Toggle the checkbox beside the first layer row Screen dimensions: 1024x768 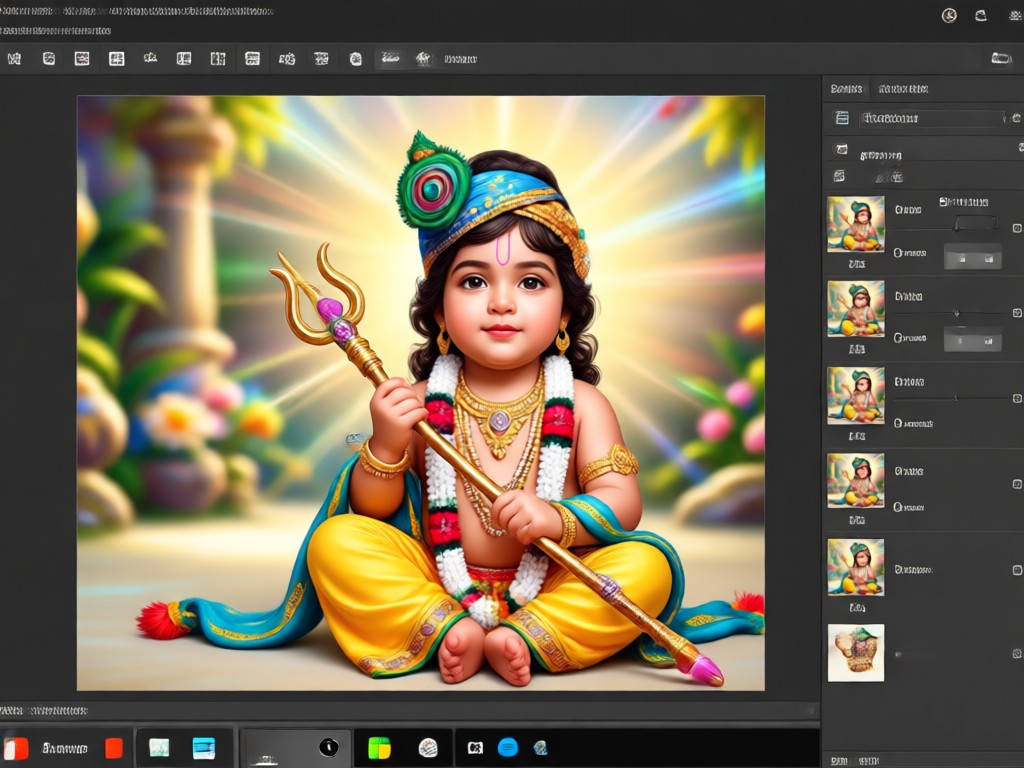(1017, 228)
